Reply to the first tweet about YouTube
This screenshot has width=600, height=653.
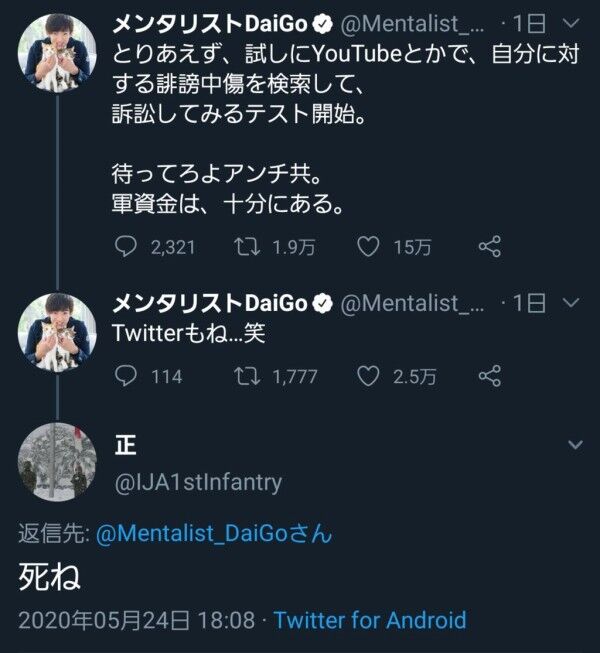126,246
